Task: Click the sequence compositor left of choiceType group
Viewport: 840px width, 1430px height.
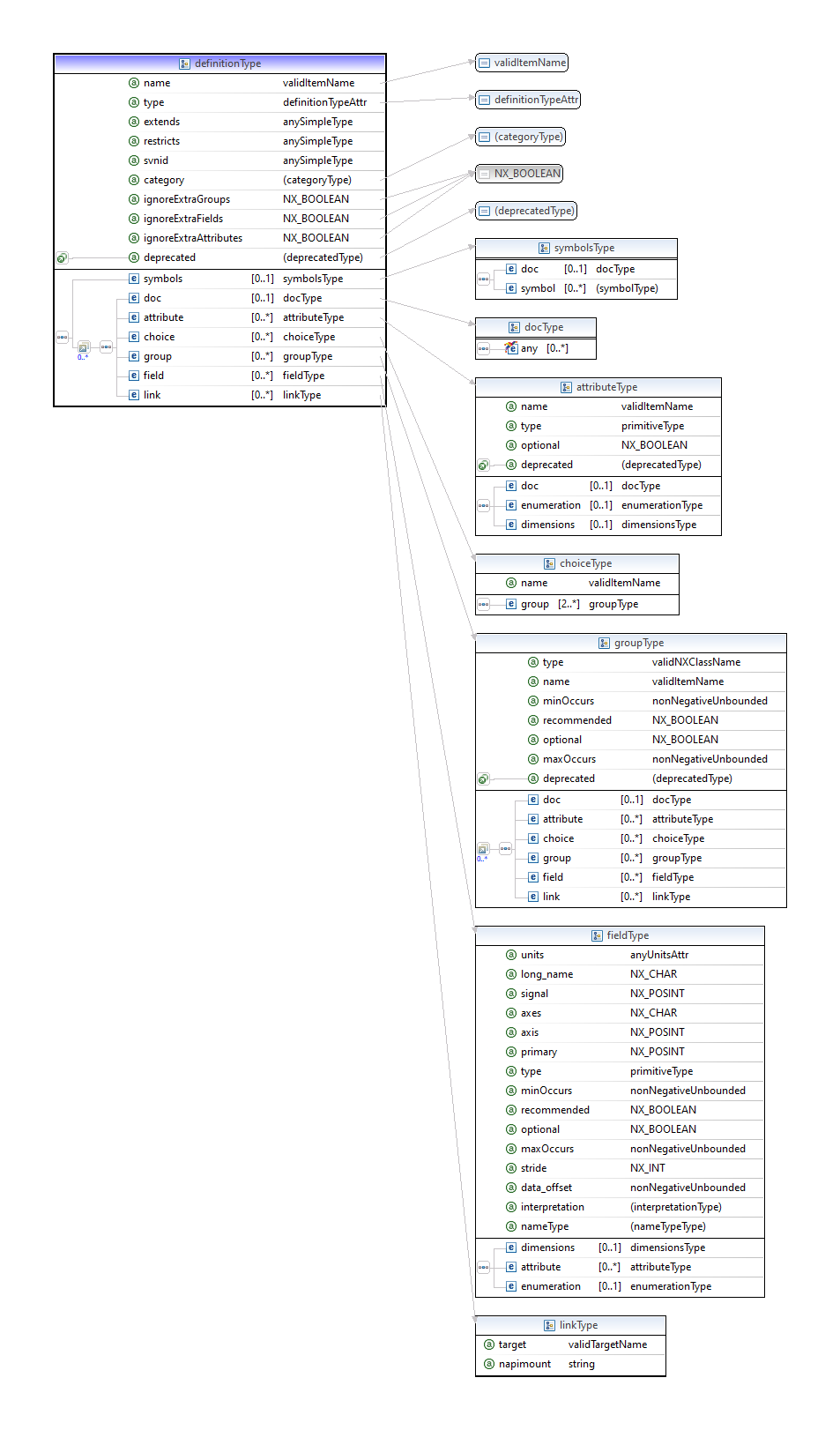Action: tap(483, 604)
